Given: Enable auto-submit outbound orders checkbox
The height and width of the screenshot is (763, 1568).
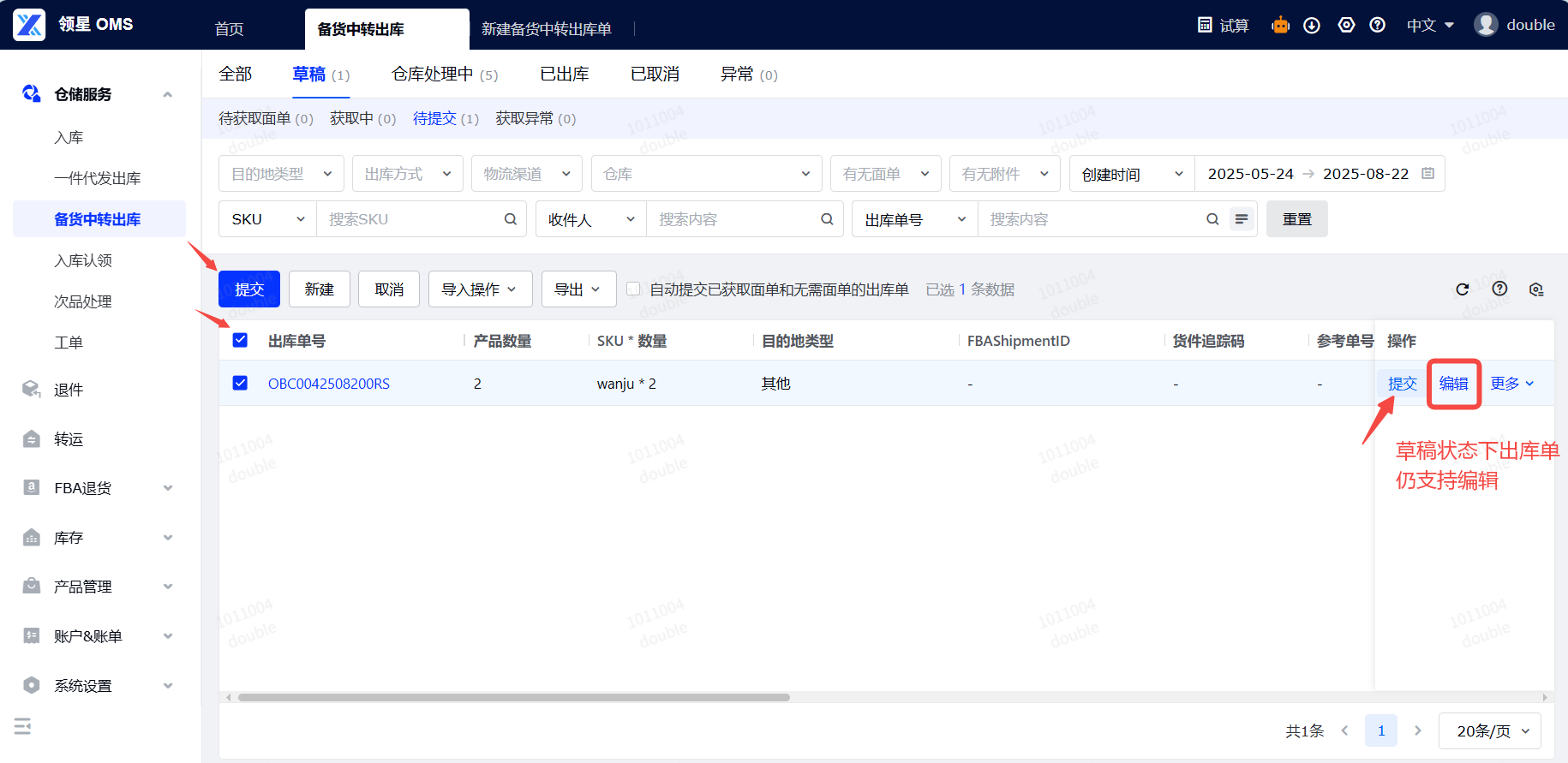Looking at the screenshot, I should (x=633, y=289).
